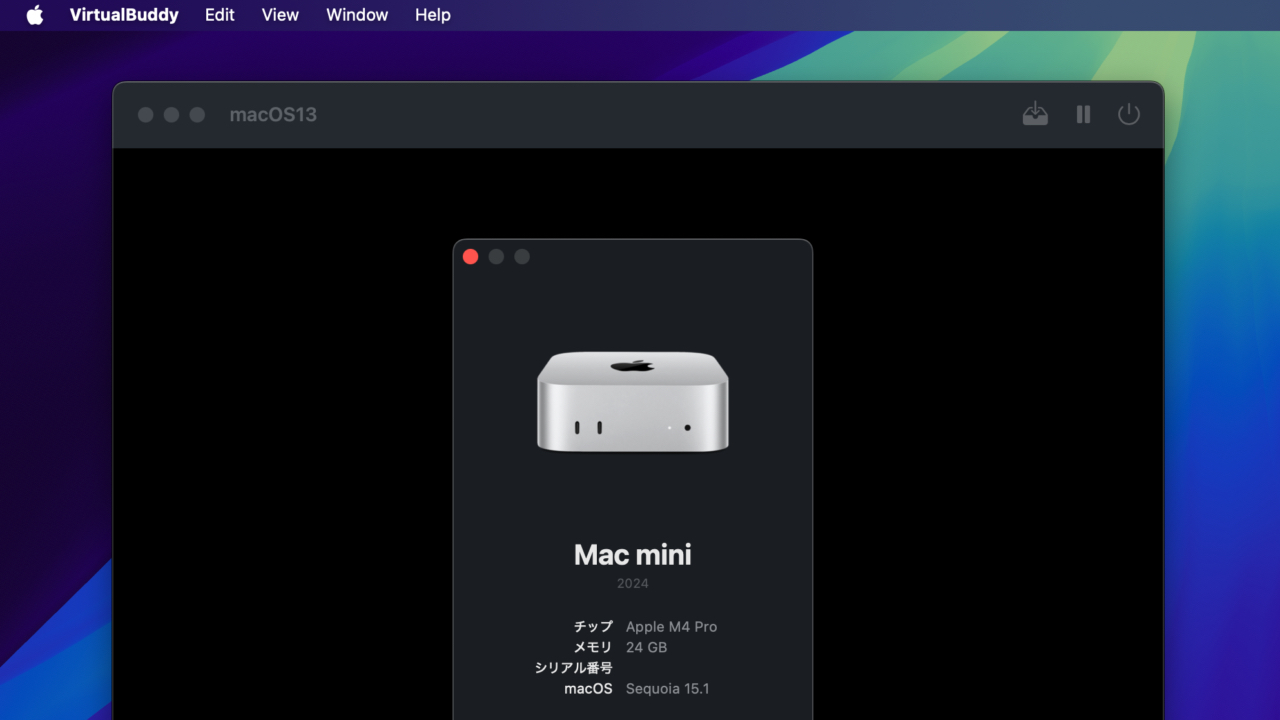1280x720 pixels.
Task: Click the シリアル番号 label
Action: pos(574,668)
